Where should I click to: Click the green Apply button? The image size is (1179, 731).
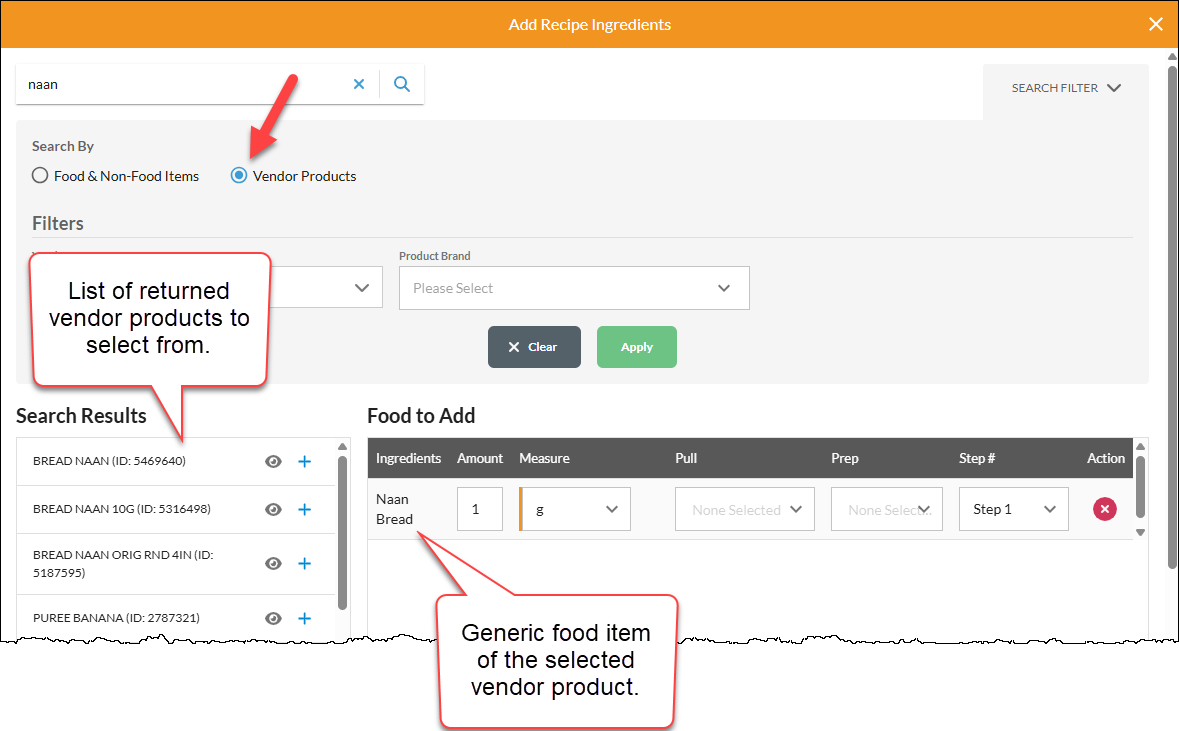637,347
